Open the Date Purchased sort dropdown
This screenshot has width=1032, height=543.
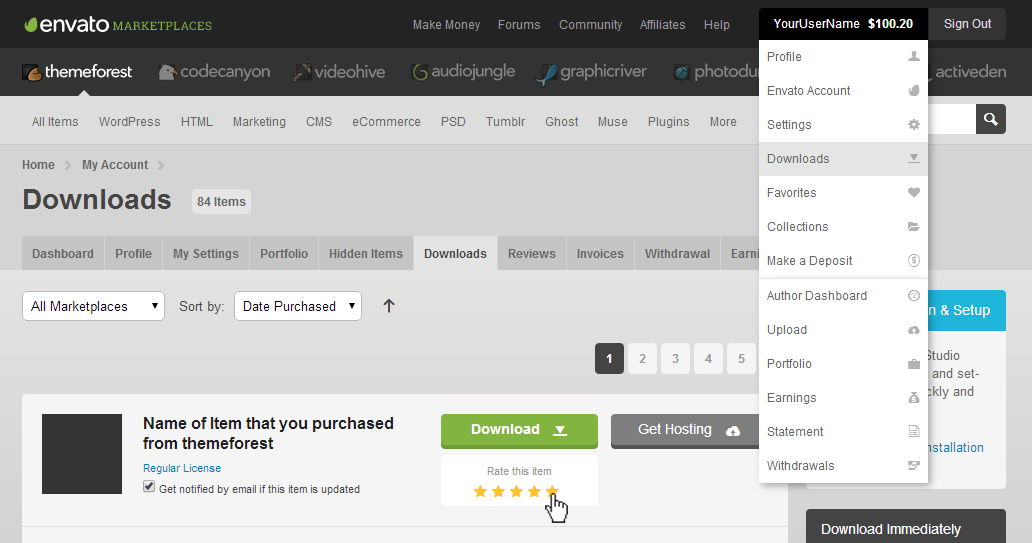tap(297, 306)
